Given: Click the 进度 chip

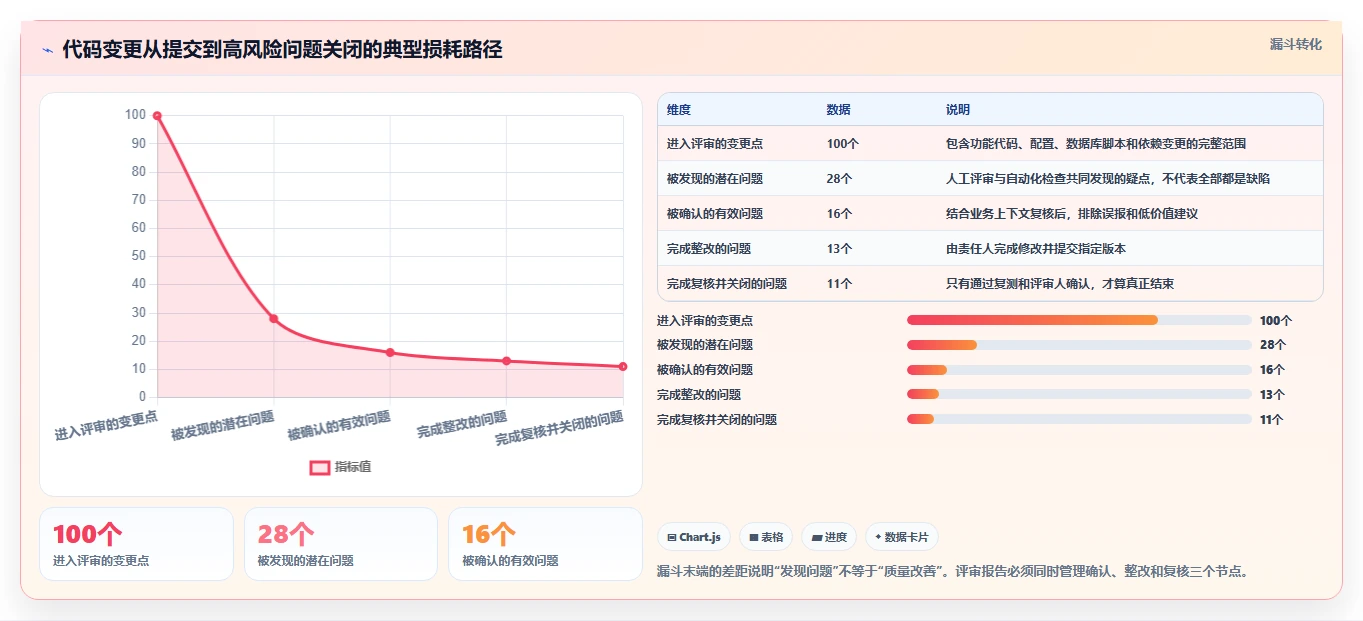Looking at the screenshot, I should pos(829,537).
